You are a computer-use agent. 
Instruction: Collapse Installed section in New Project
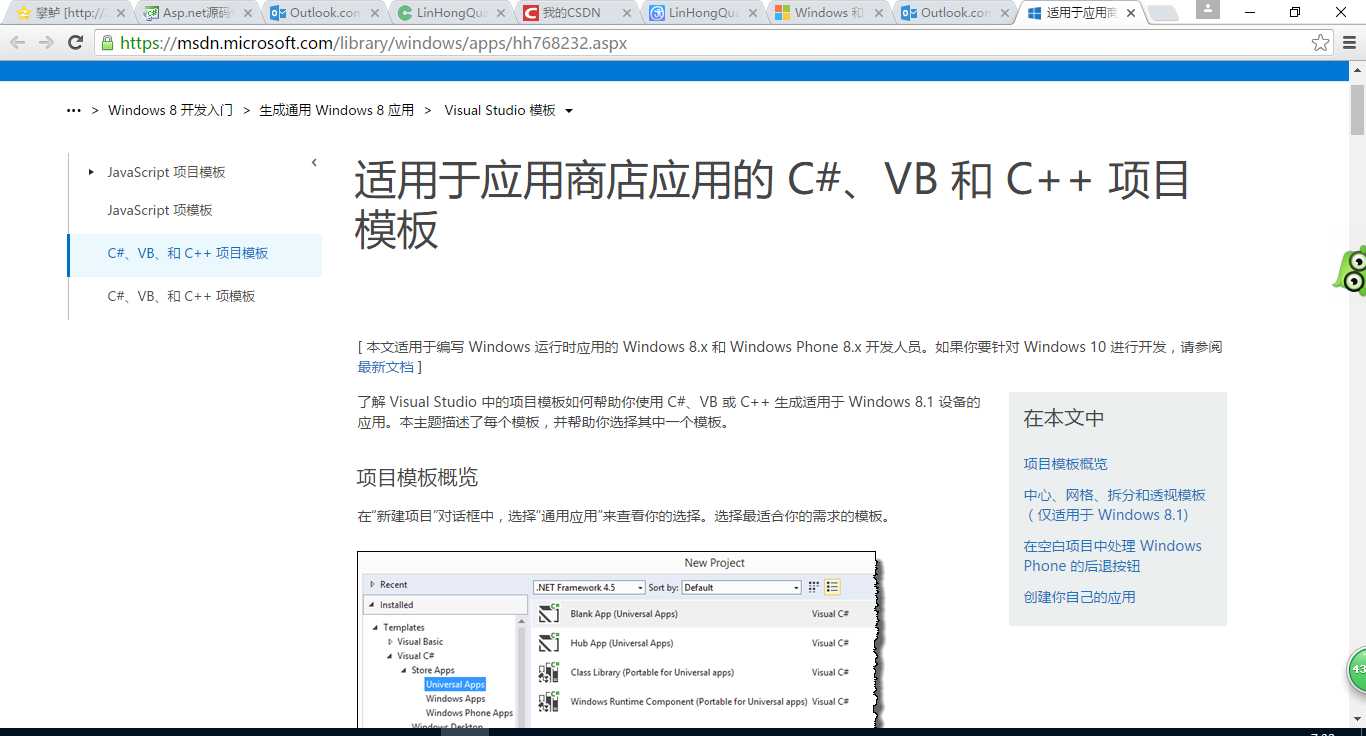pos(372,605)
